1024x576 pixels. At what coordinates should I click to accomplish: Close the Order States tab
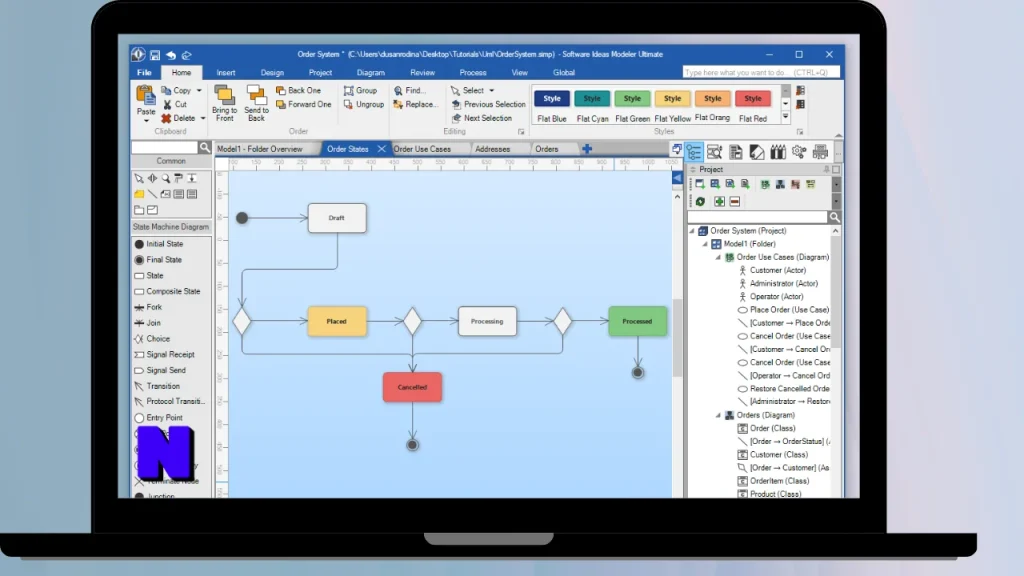(x=381, y=149)
